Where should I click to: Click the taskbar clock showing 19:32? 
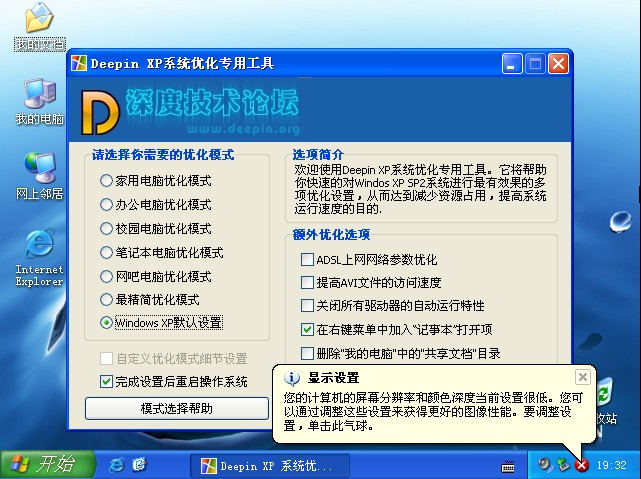612,465
